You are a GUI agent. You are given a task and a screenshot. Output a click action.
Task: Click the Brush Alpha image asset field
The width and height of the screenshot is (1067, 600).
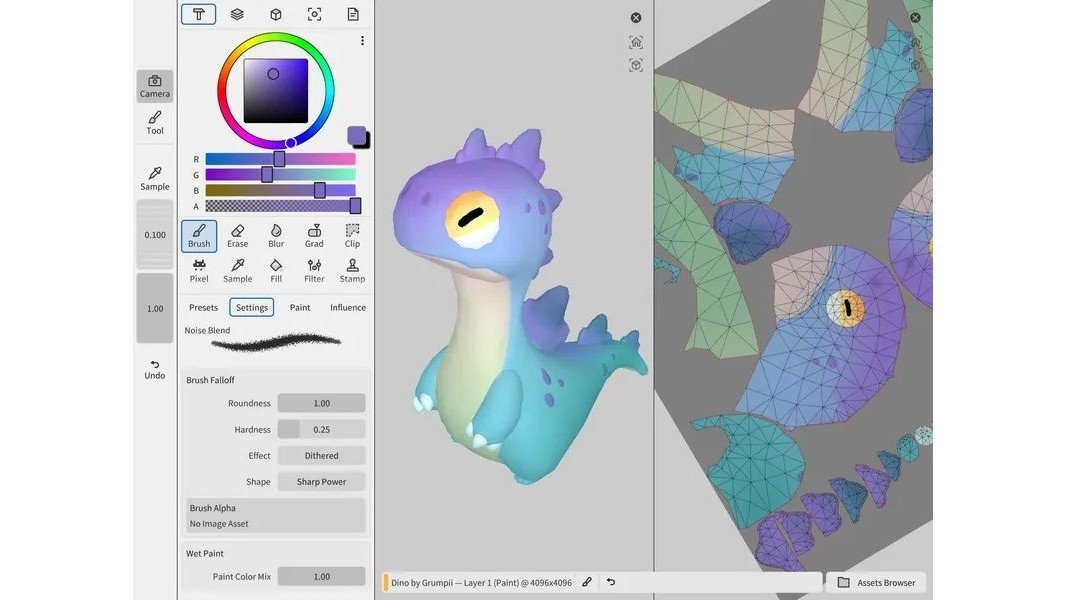tap(275, 516)
